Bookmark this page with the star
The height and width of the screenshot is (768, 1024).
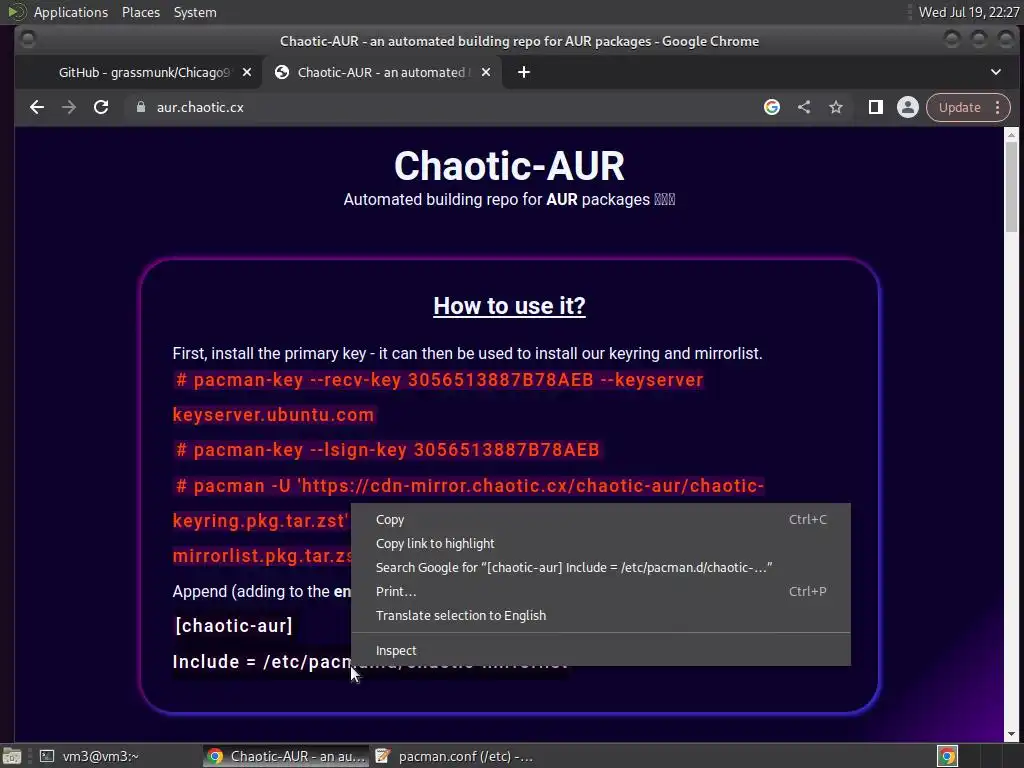pyautogui.click(x=836, y=107)
